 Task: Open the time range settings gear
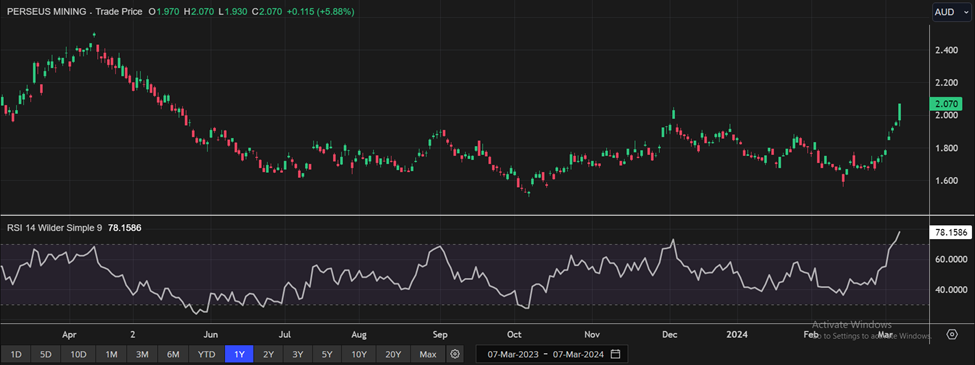click(x=455, y=354)
